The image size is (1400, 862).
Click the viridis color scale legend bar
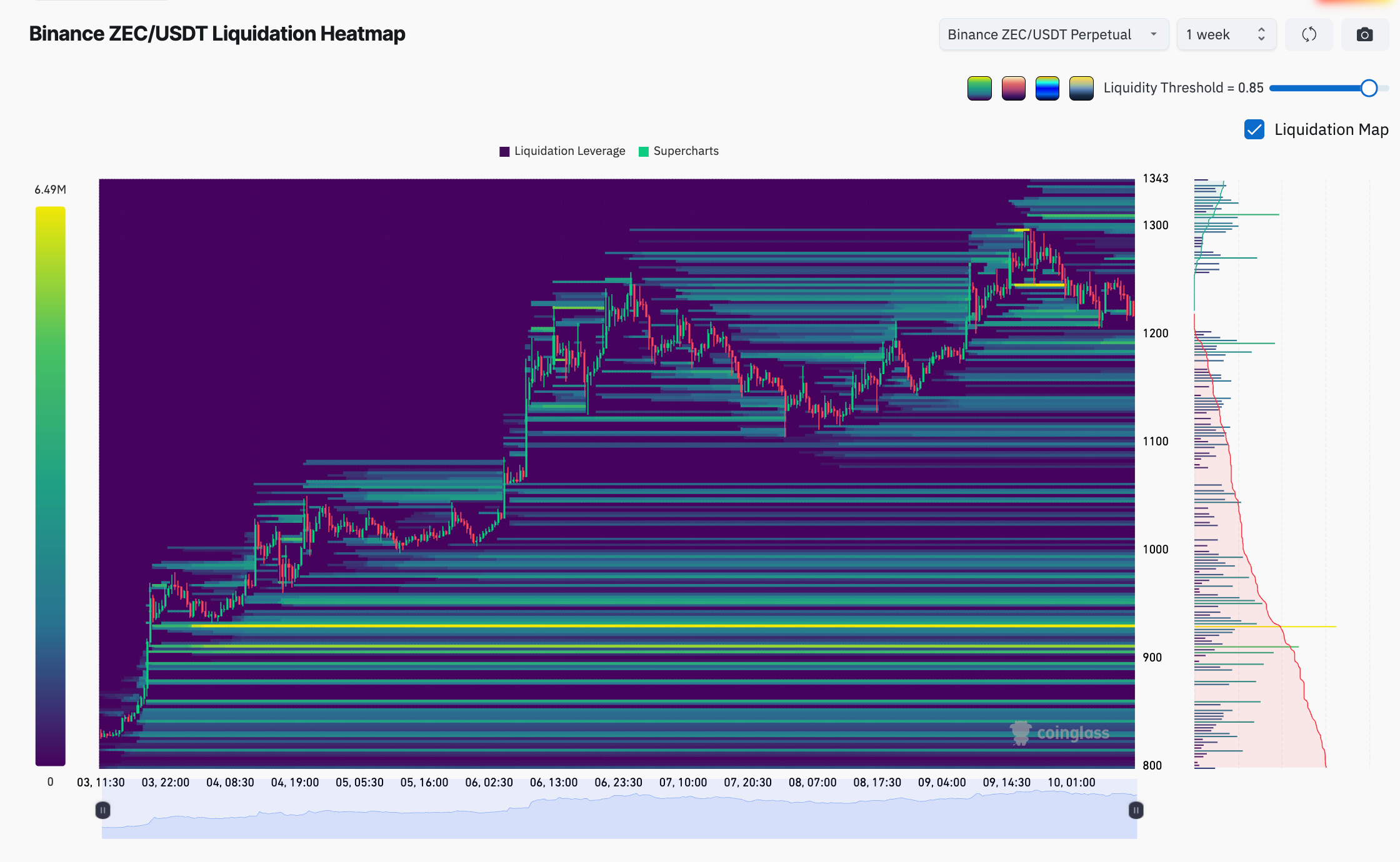[x=50, y=486]
